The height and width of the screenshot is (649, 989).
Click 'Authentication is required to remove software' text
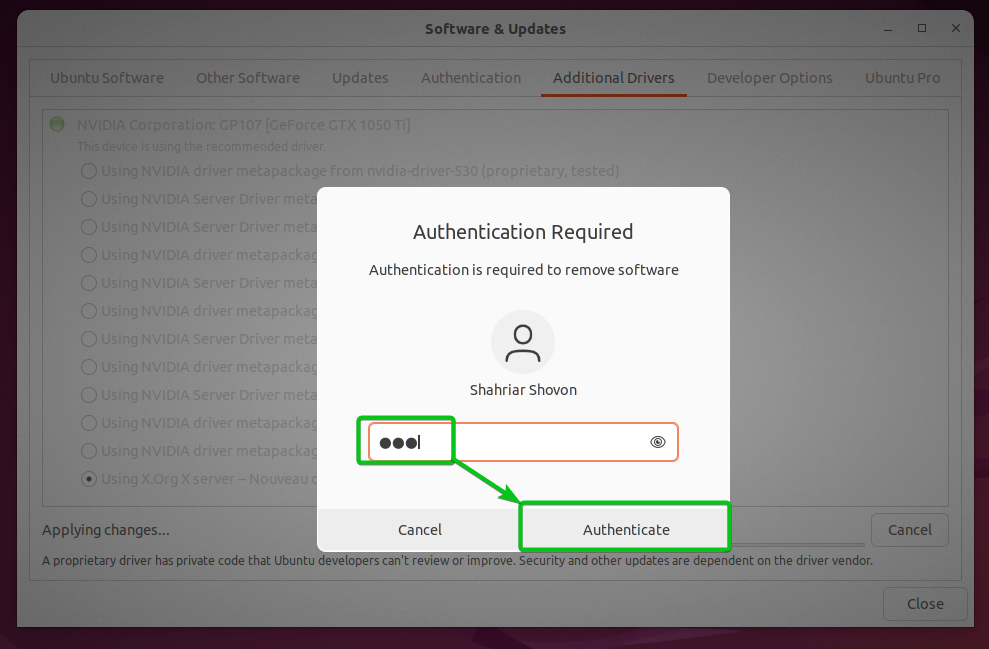click(x=524, y=270)
